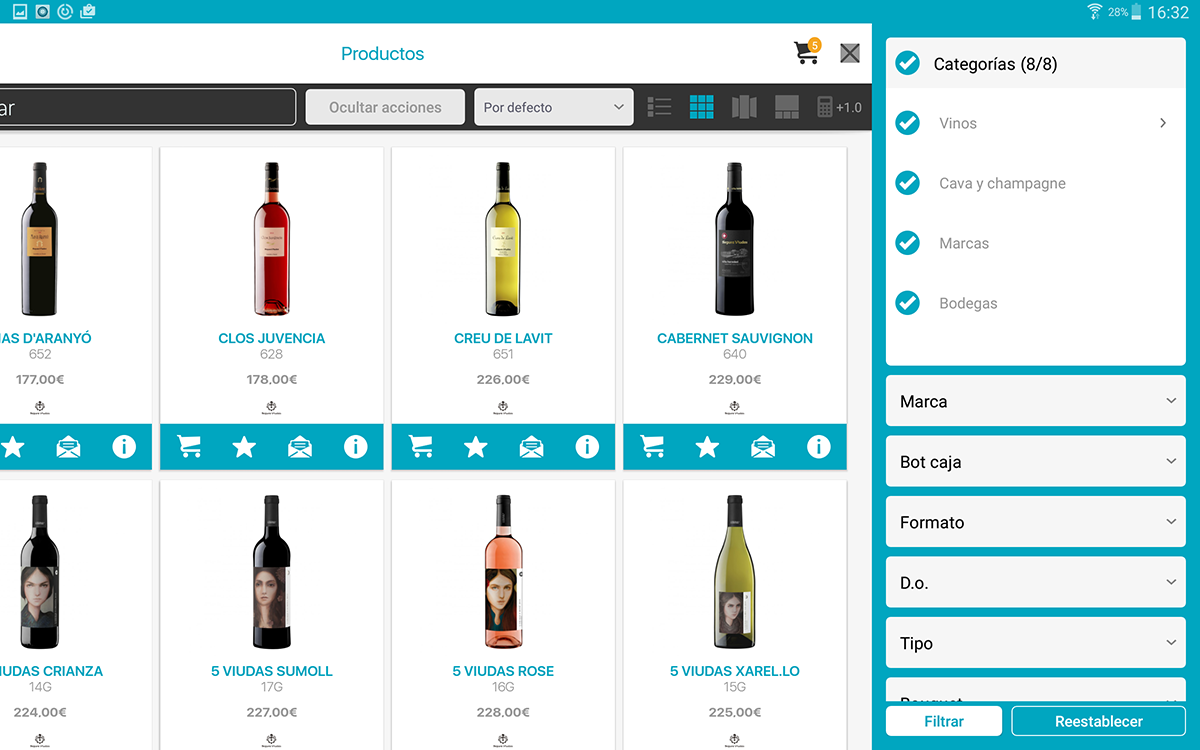Open the calculator quantity +1.0 control
The height and width of the screenshot is (750, 1200).
coord(839,107)
